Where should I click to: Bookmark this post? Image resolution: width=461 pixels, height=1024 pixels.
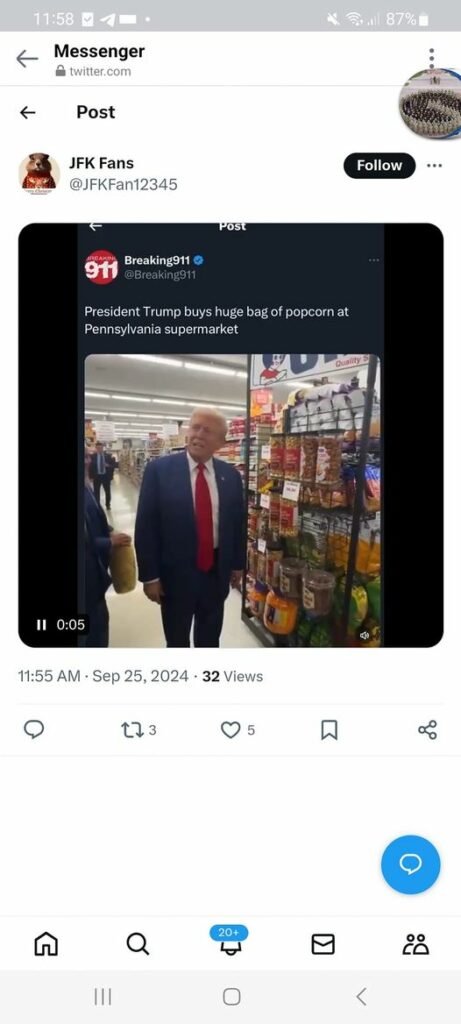329,729
